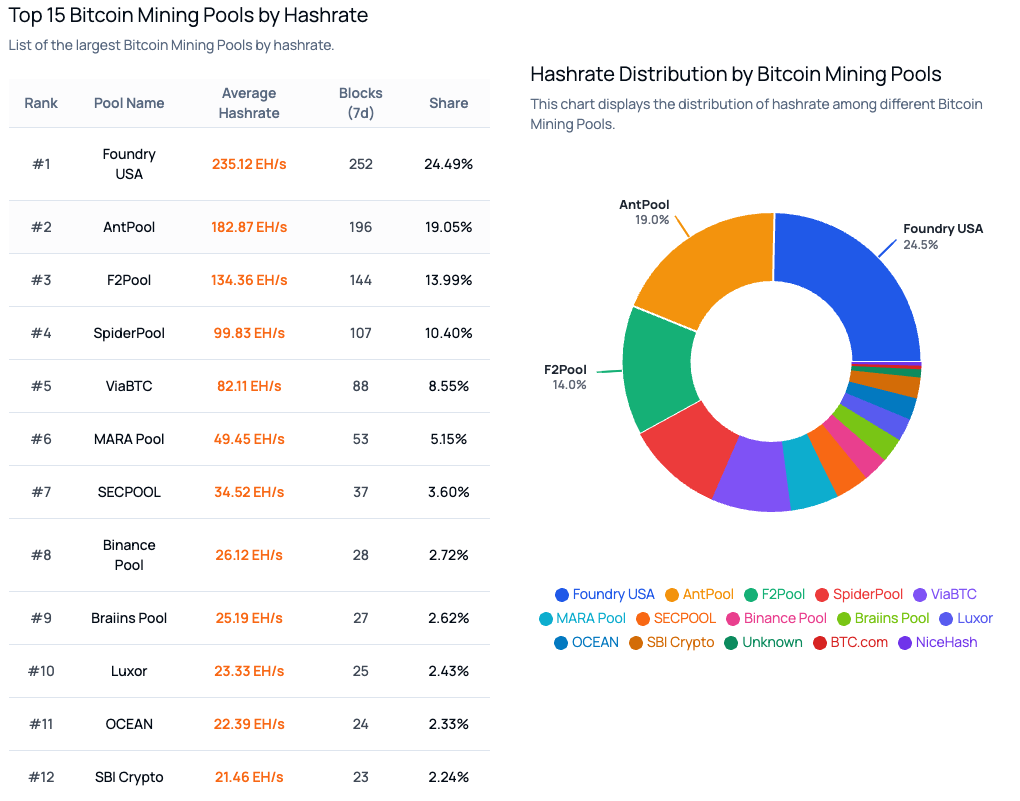
Task: Open the SpiderPool name in table
Action: coord(129,333)
